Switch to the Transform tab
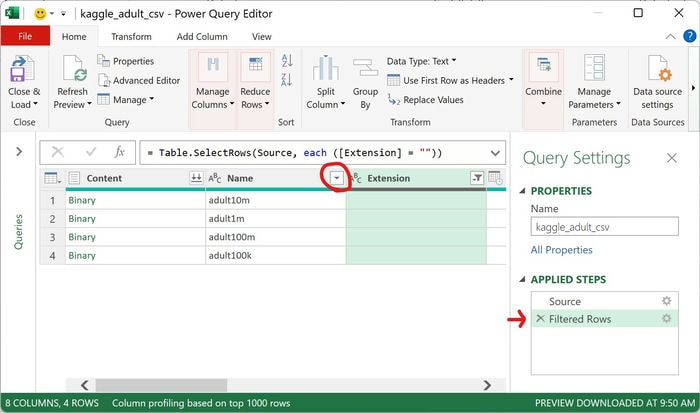700x413 pixels. [x=131, y=37]
